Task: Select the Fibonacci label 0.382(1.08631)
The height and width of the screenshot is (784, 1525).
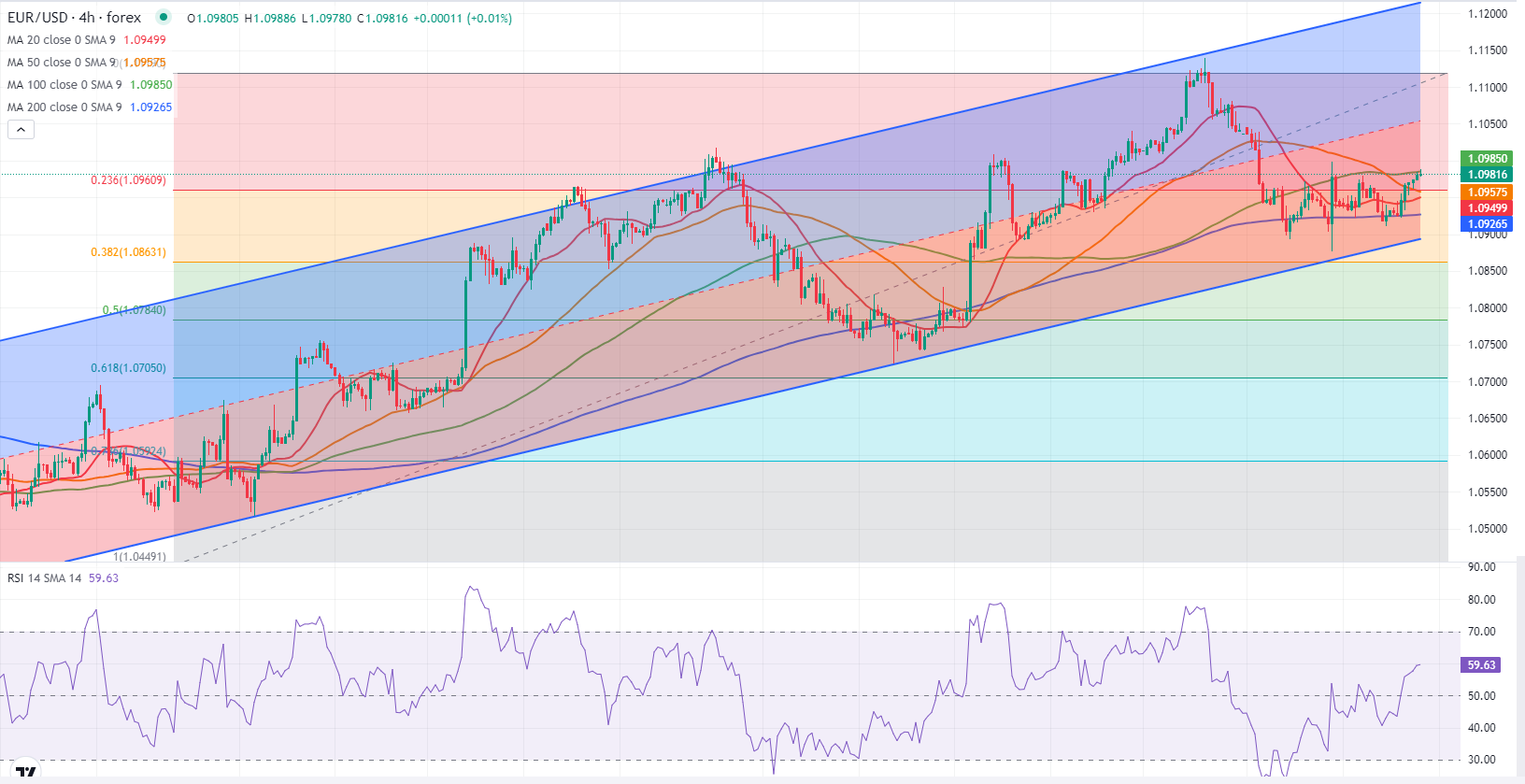Action: [128, 252]
